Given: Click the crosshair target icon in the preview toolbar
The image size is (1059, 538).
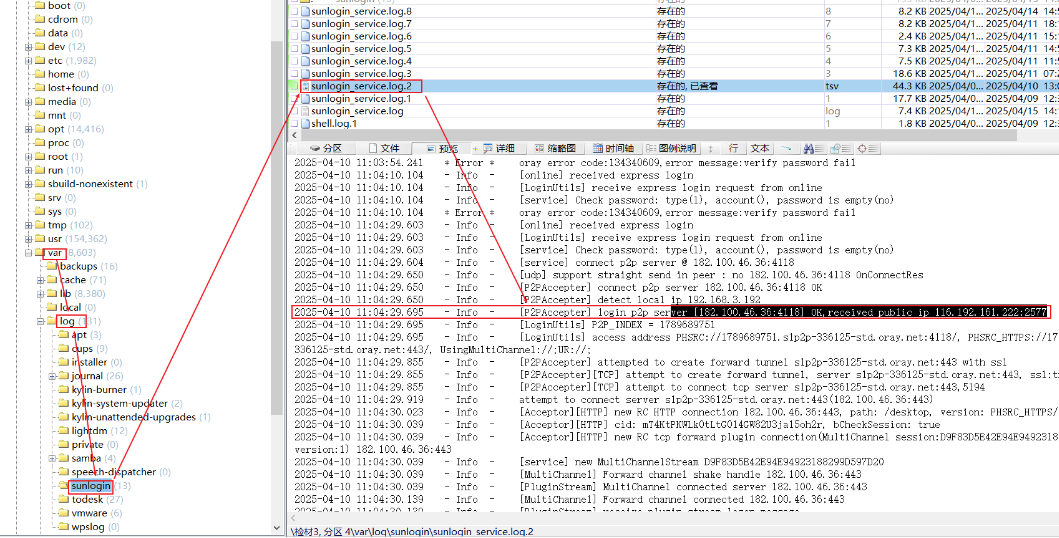Looking at the screenshot, I should point(866,149).
